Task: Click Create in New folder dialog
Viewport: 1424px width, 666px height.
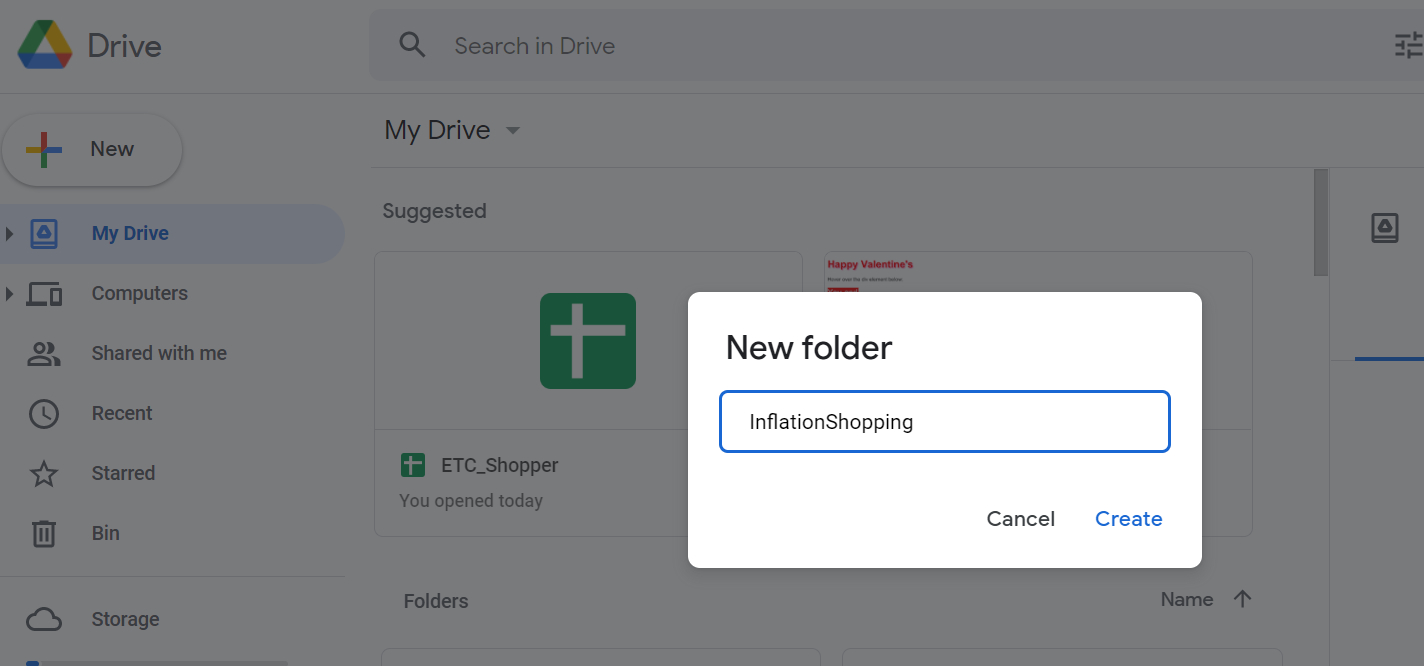Action: [1128, 519]
